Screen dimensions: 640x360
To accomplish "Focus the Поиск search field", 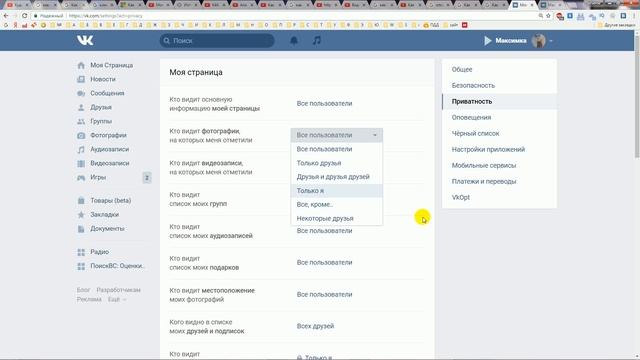I will pyautogui.click(x=217, y=40).
